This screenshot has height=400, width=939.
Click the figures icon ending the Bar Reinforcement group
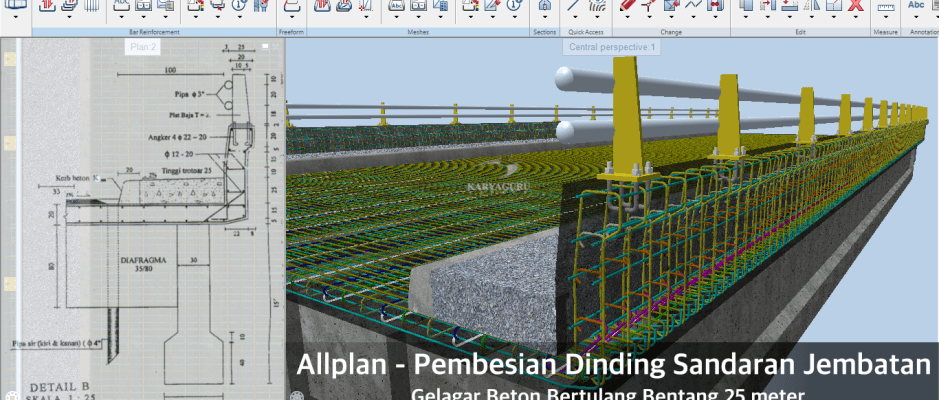pyautogui.click(x=261, y=5)
